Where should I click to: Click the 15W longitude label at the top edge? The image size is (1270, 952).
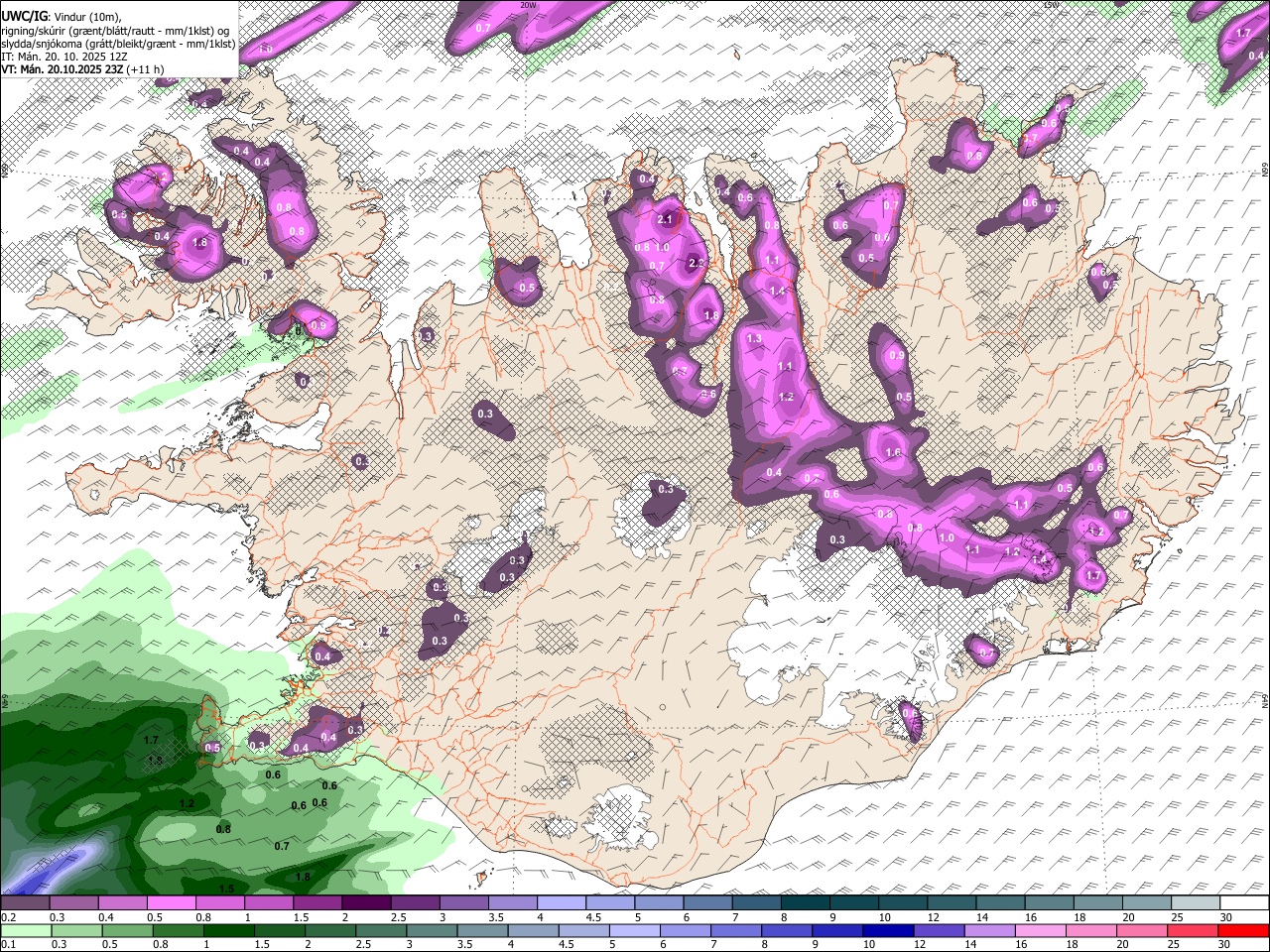[x=1051, y=5]
